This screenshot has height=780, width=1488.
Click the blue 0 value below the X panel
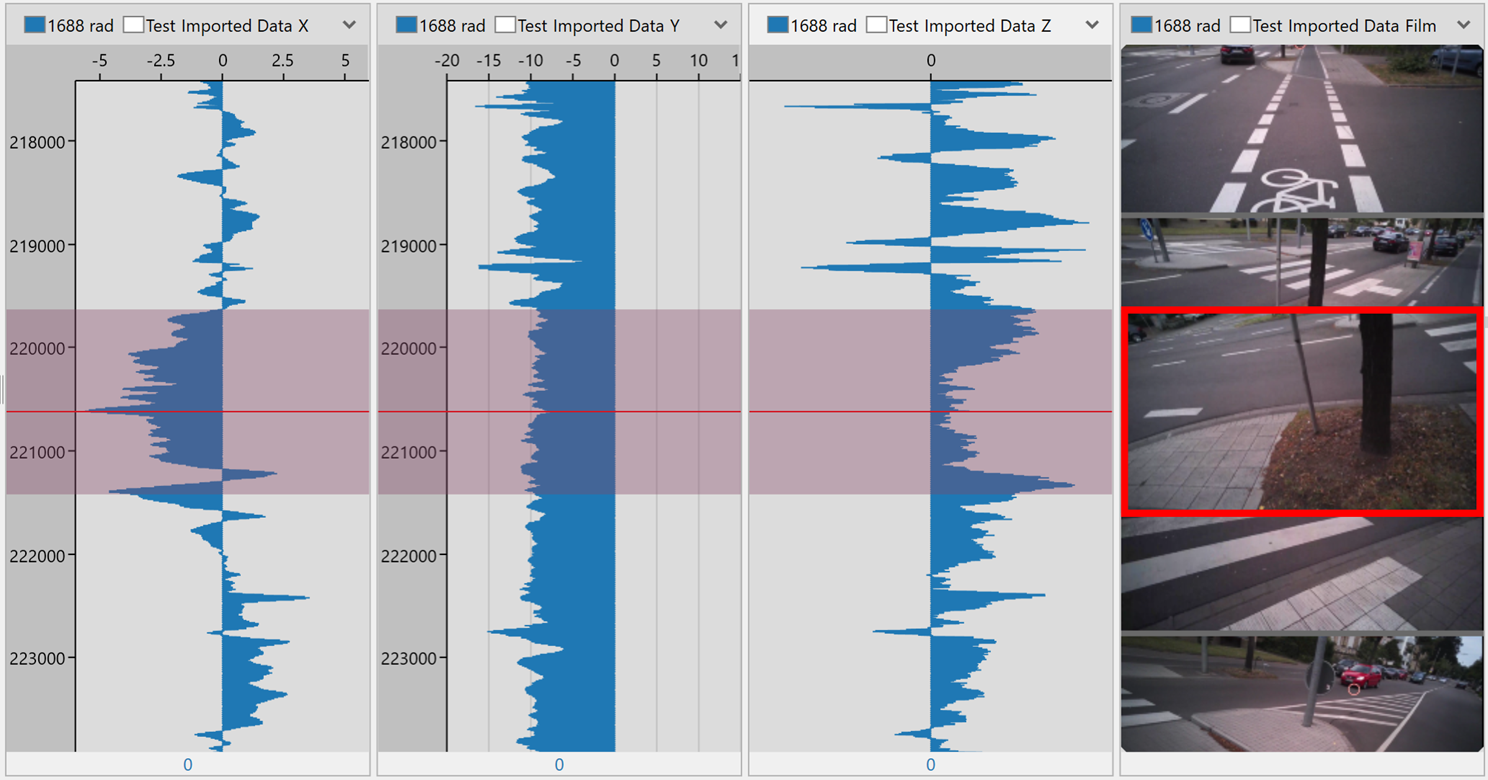(x=188, y=765)
